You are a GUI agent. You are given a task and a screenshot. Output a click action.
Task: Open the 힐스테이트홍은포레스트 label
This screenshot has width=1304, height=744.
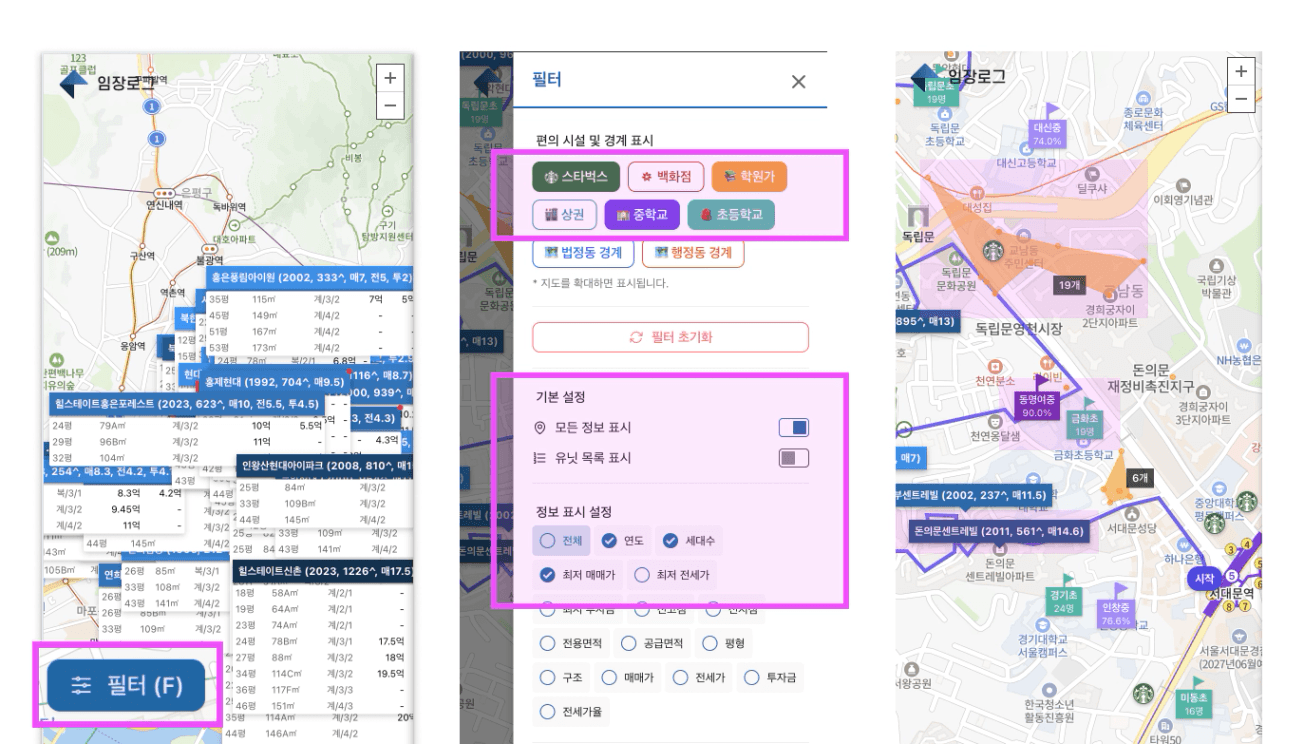pos(185,403)
